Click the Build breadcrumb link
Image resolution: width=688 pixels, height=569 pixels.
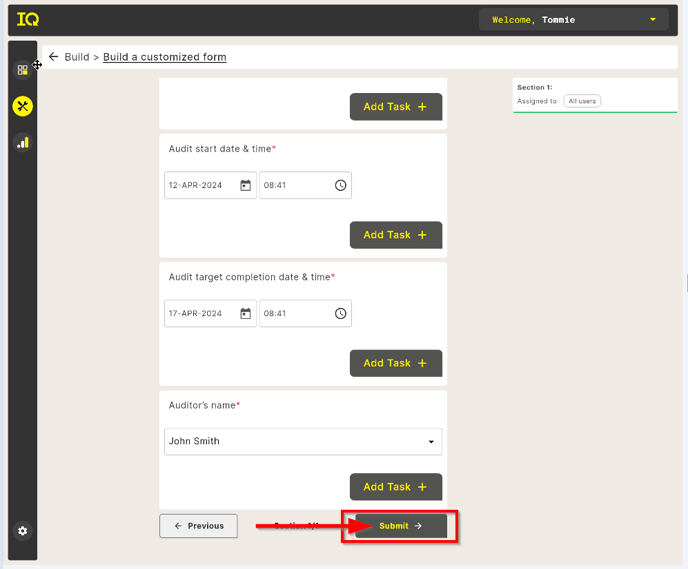(77, 57)
